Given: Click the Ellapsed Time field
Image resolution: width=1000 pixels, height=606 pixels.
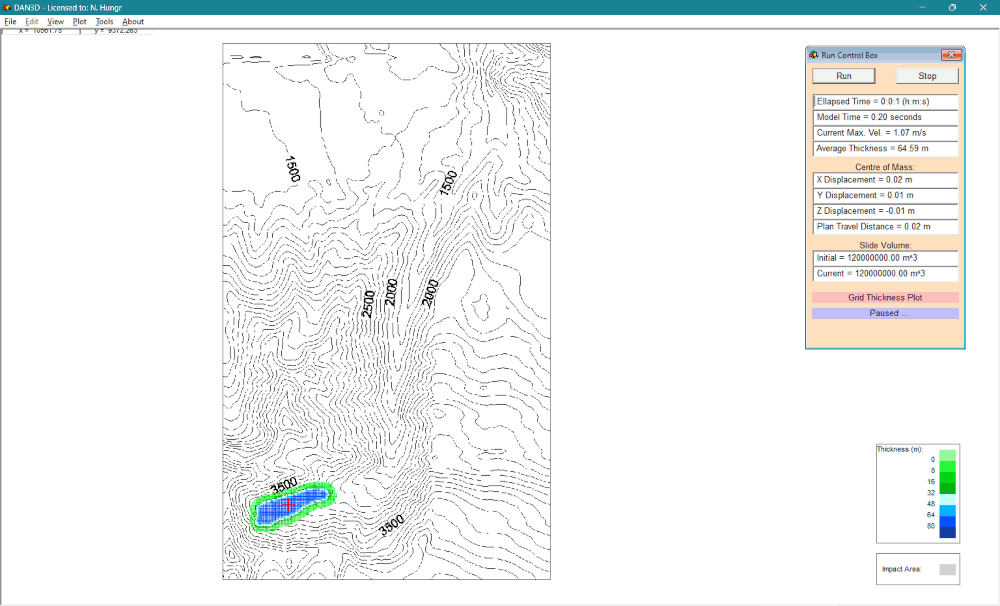Looking at the screenshot, I should [x=886, y=101].
